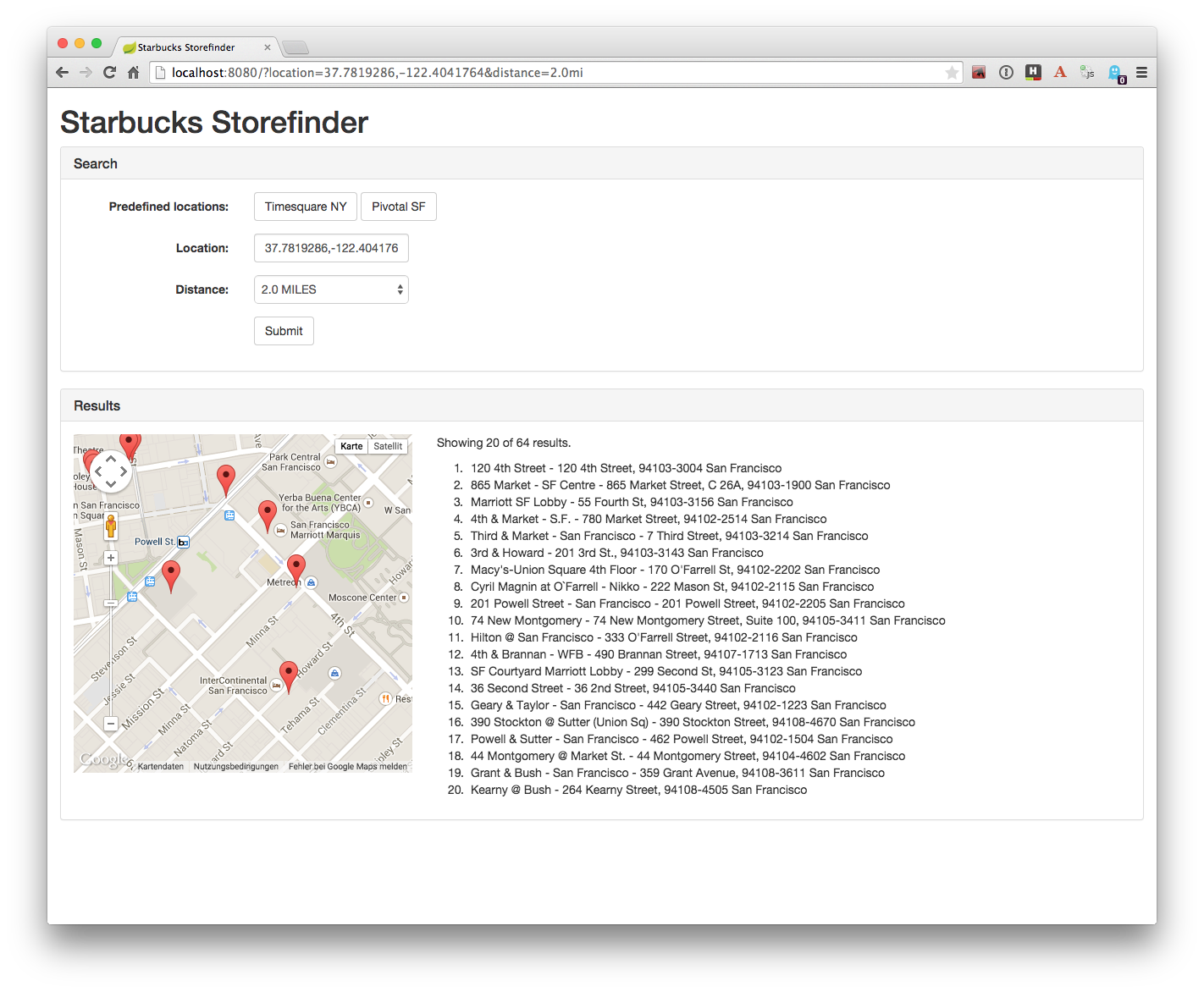This screenshot has height=992, width=1204.
Task: Click result 'Macy's-Union Square 4th Floor'
Action: click(x=676, y=570)
